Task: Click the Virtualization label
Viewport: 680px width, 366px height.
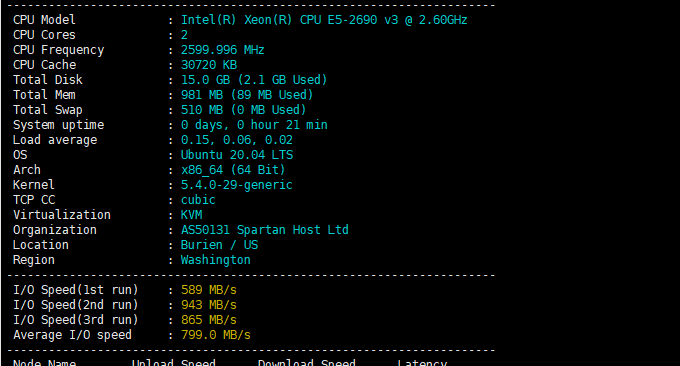Action: (62, 215)
